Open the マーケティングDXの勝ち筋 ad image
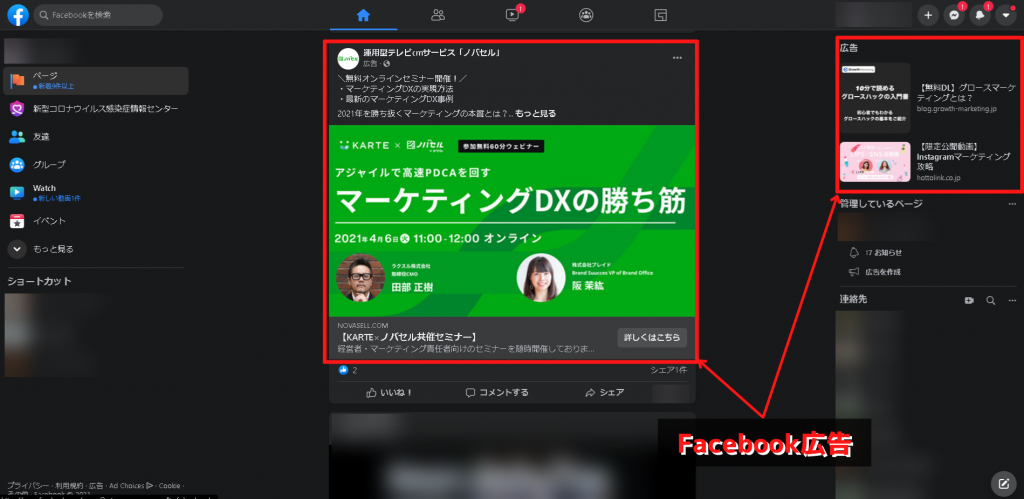 click(512, 221)
